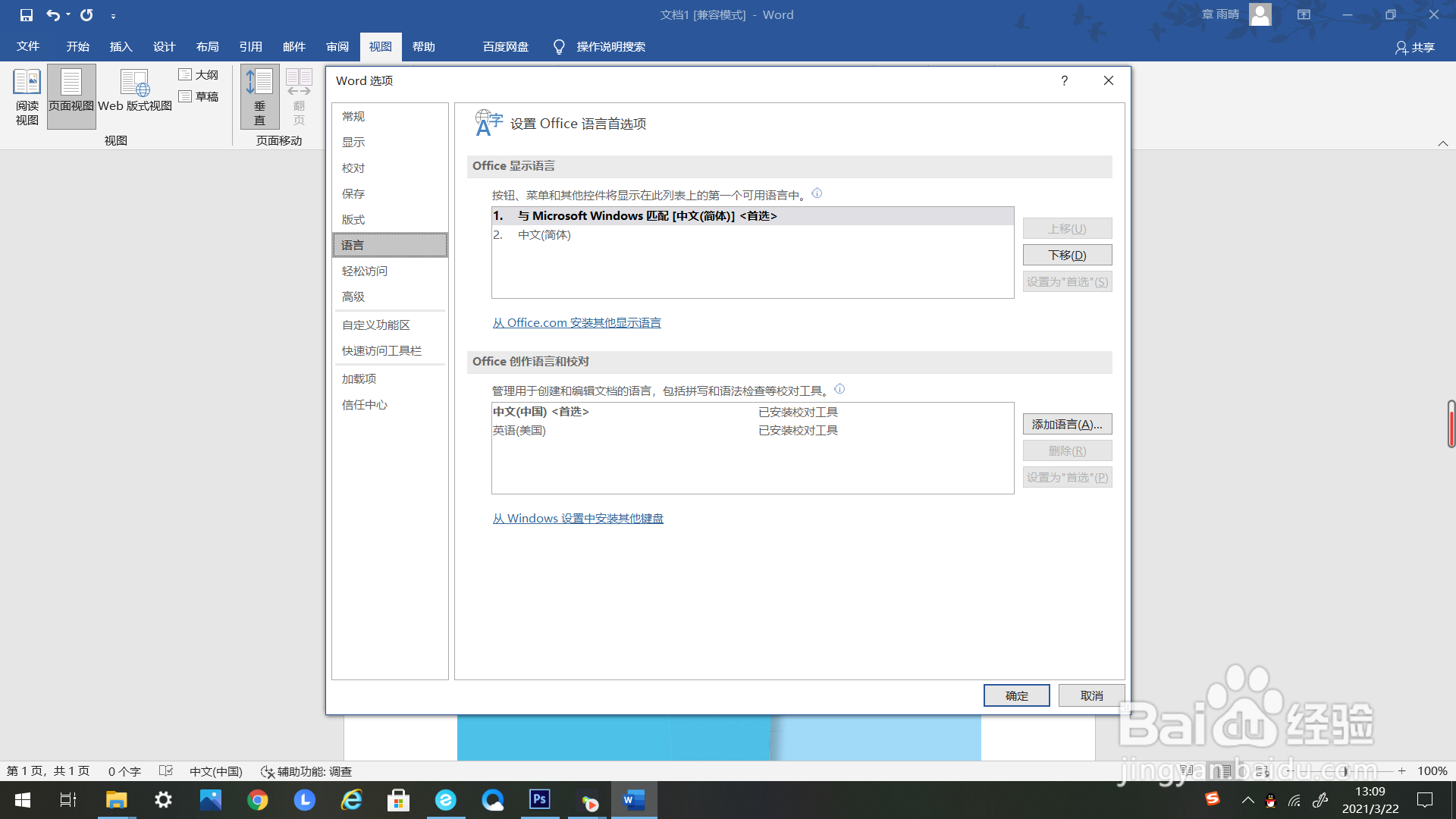Click the Undo arrow icon
This screenshot has height=819, width=1456.
point(52,15)
